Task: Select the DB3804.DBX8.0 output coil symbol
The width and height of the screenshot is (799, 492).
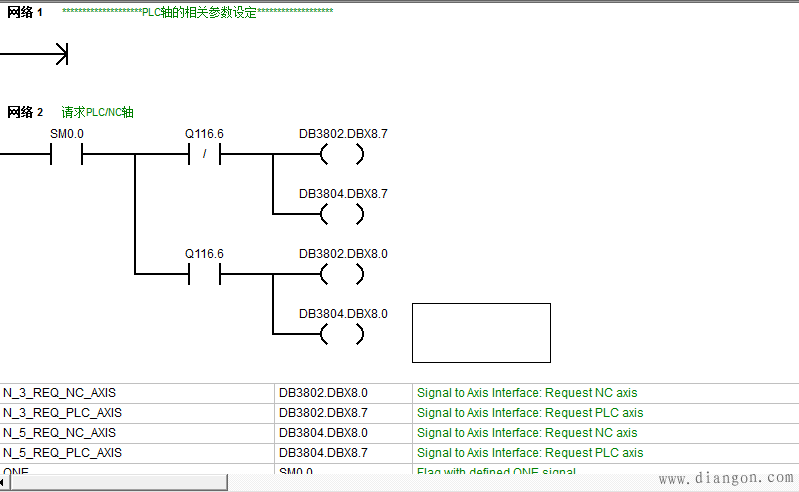Action: pyautogui.click(x=342, y=334)
